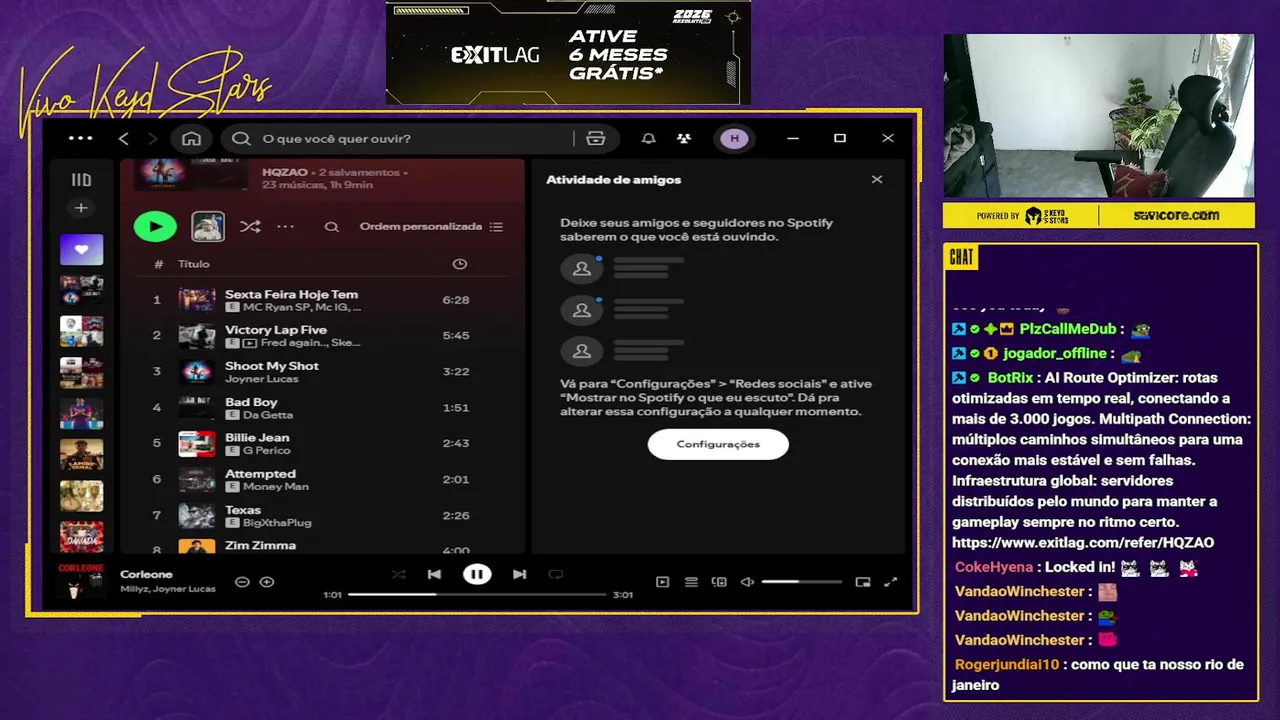
Task: Click chat username 'Rogerjundiai10'
Action: (x=1006, y=665)
